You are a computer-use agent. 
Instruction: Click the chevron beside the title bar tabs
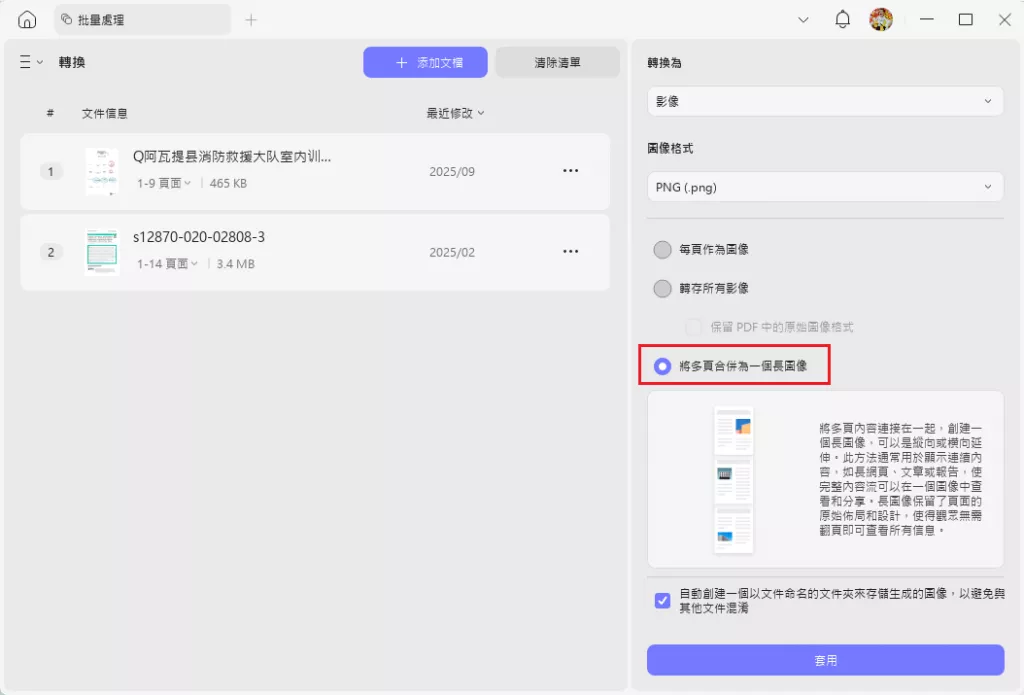[804, 19]
